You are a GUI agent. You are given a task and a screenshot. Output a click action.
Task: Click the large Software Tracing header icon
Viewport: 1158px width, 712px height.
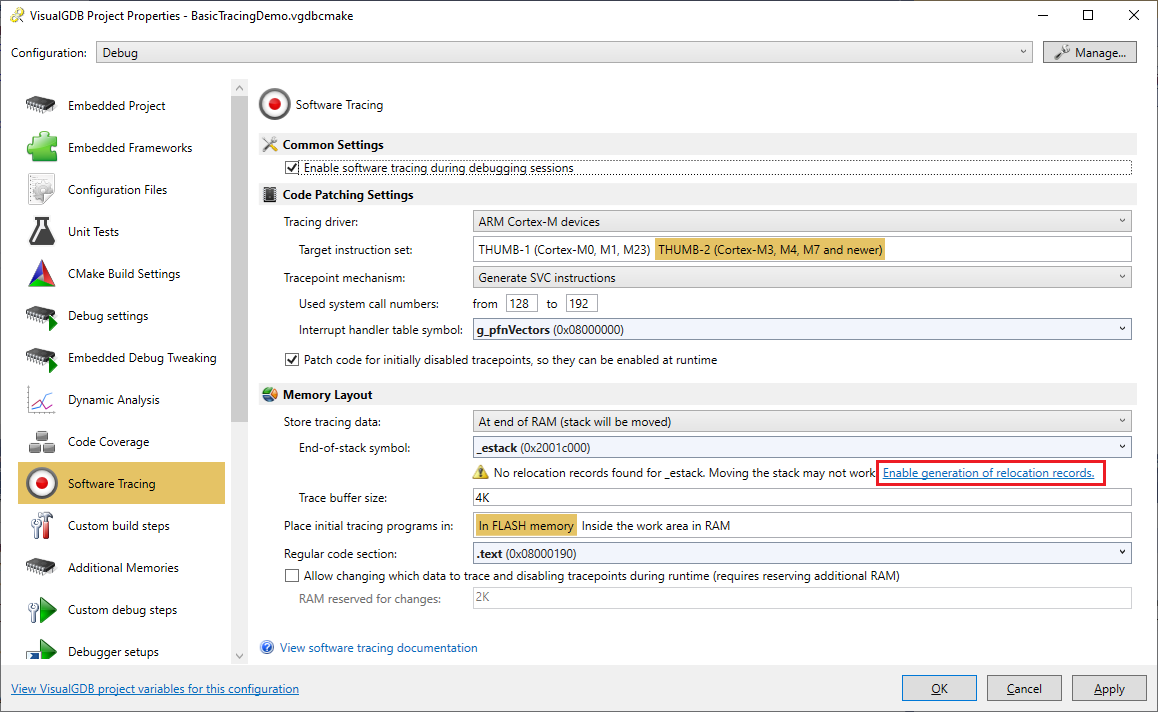pyautogui.click(x=275, y=104)
